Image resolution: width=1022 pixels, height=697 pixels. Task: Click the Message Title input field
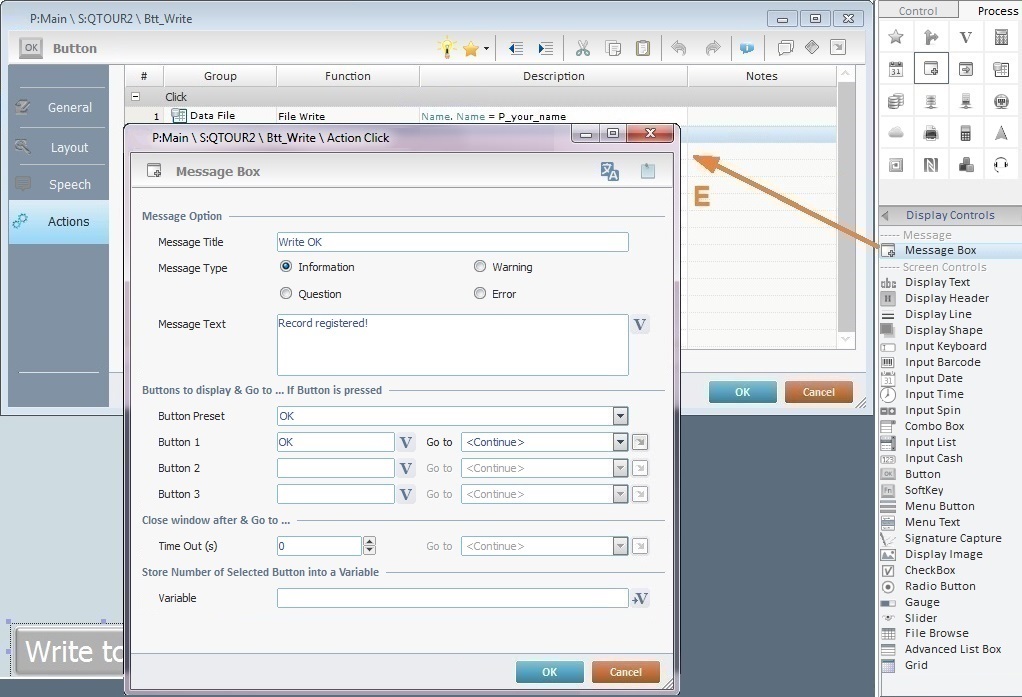[452, 242]
